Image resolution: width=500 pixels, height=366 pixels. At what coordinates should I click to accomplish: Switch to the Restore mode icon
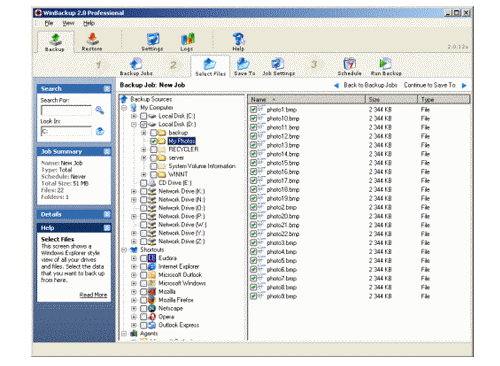pos(92,39)
